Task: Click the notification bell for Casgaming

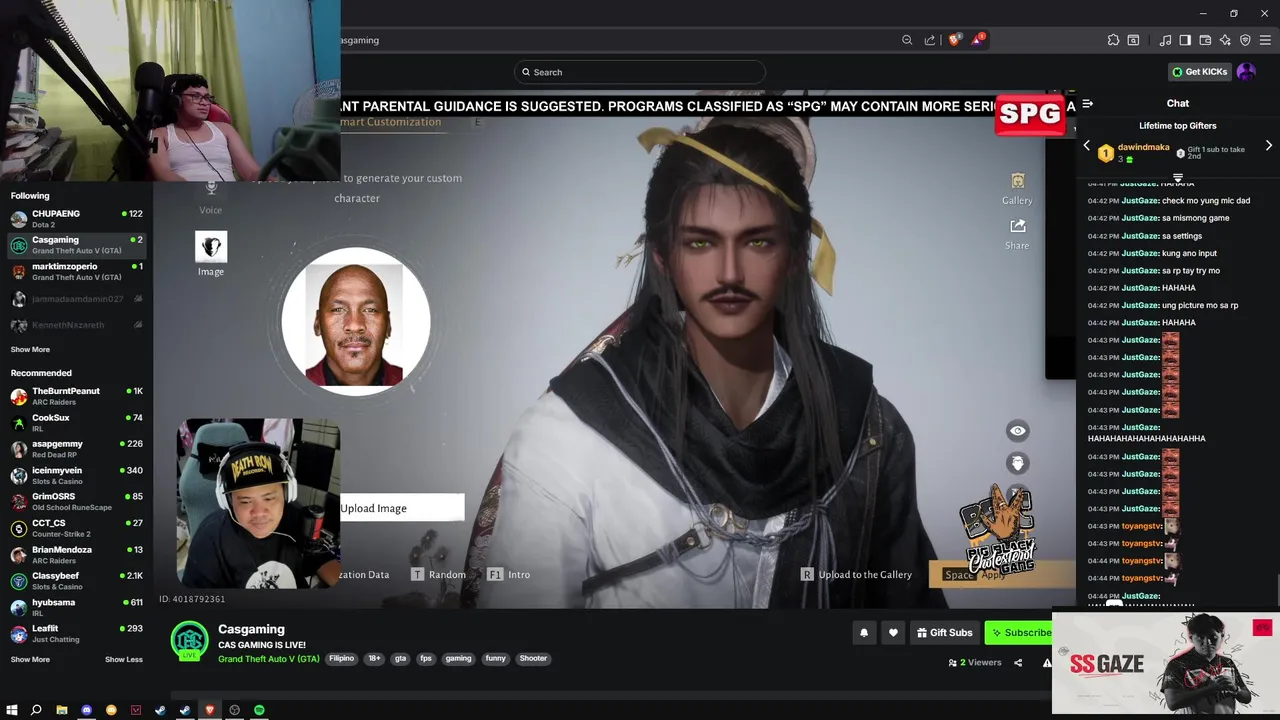Action: pyautogui.click(x=864, y=632)
